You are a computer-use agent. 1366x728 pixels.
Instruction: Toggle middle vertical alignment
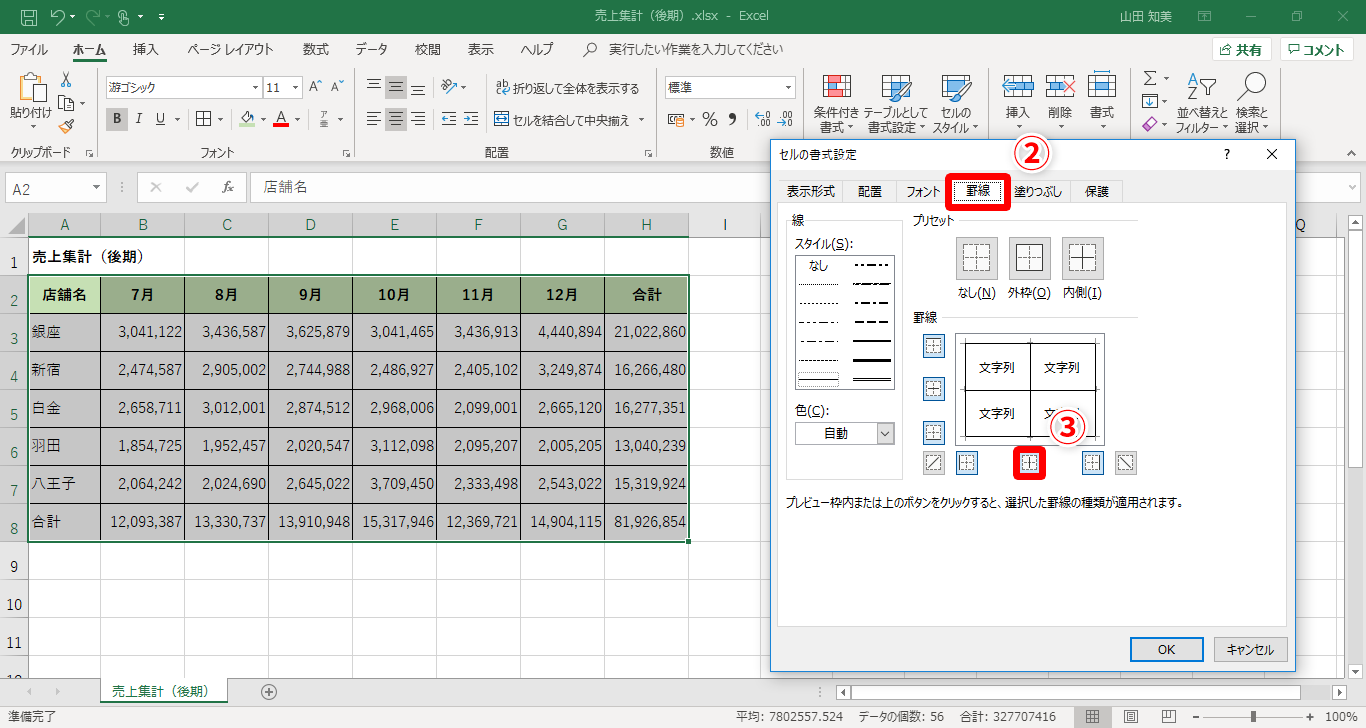tap(396, 87)
